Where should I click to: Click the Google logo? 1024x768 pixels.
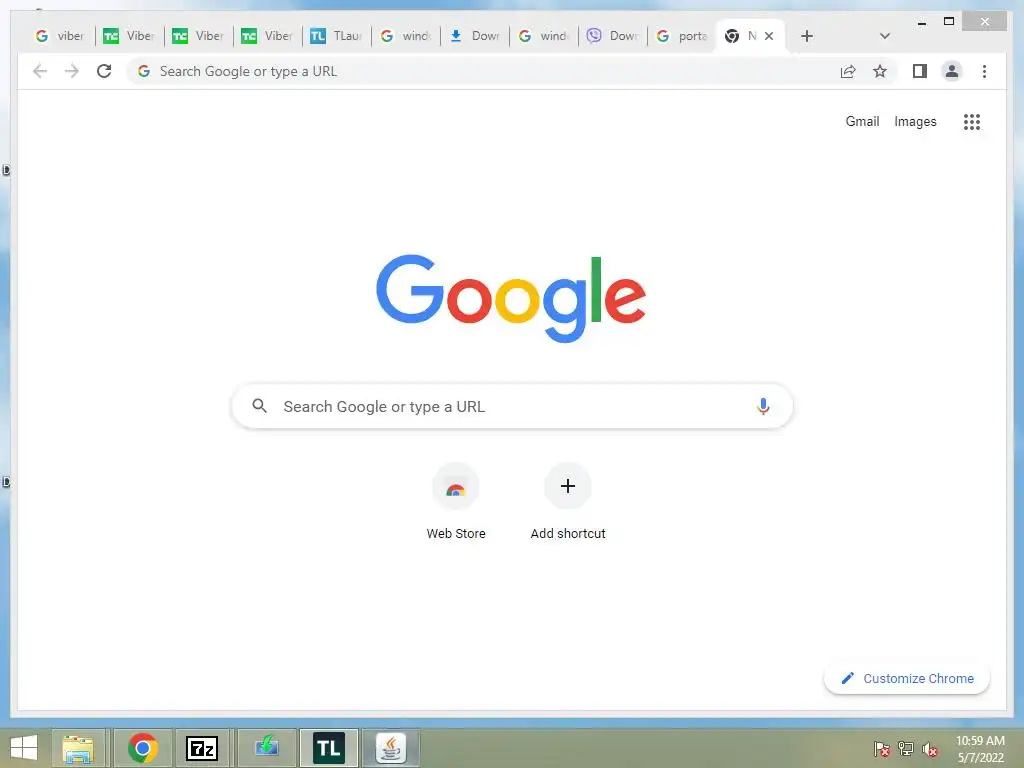point(511,298)
